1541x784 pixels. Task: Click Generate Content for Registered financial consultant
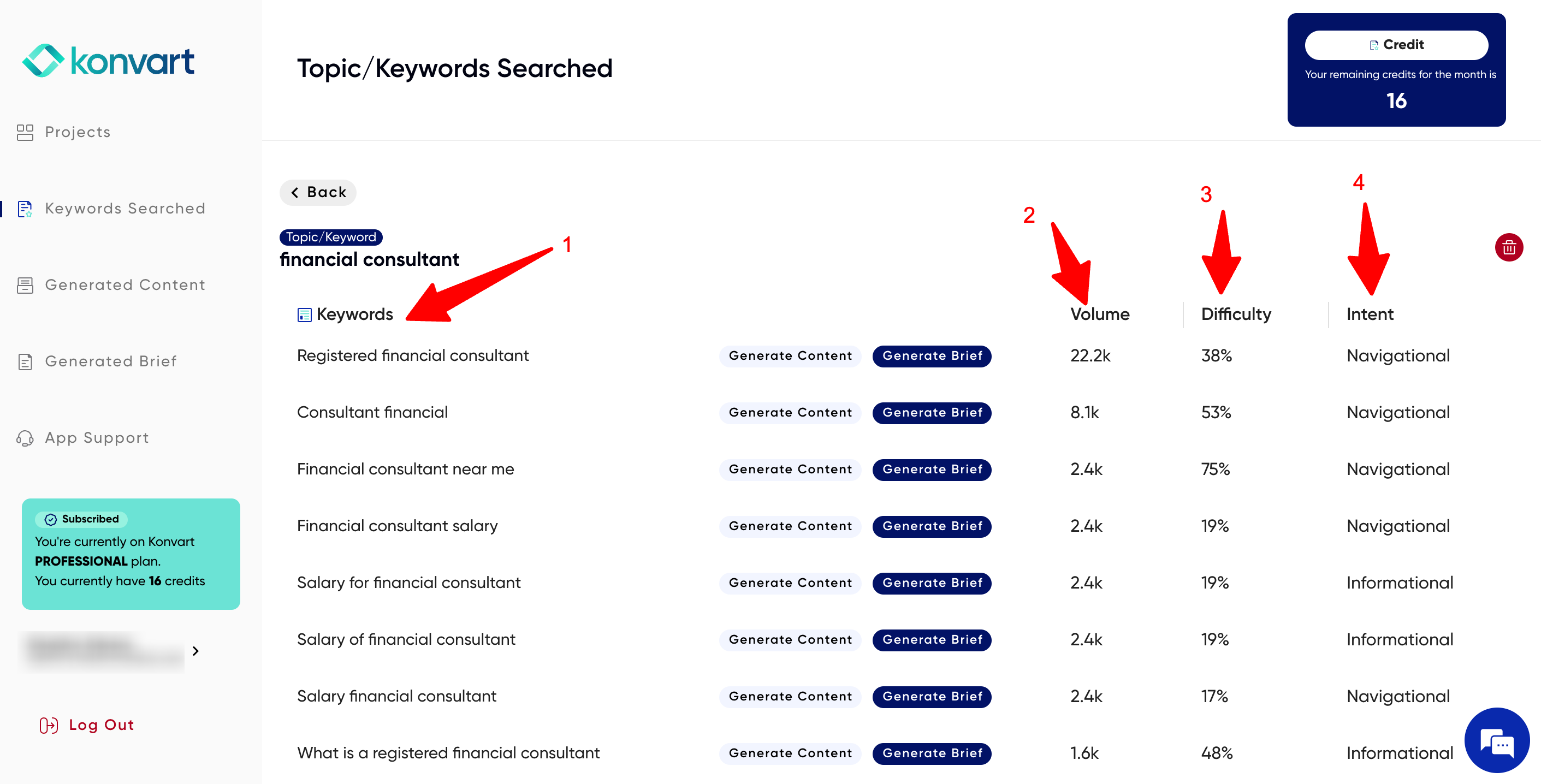tap(790, 355)
